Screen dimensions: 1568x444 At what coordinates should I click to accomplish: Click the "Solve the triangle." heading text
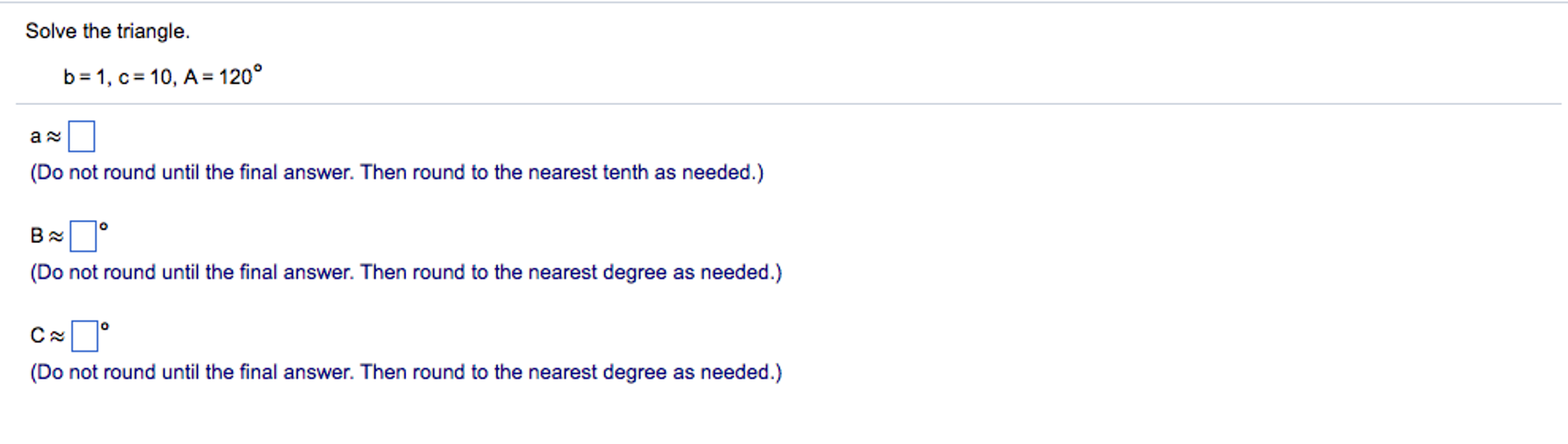107,31
